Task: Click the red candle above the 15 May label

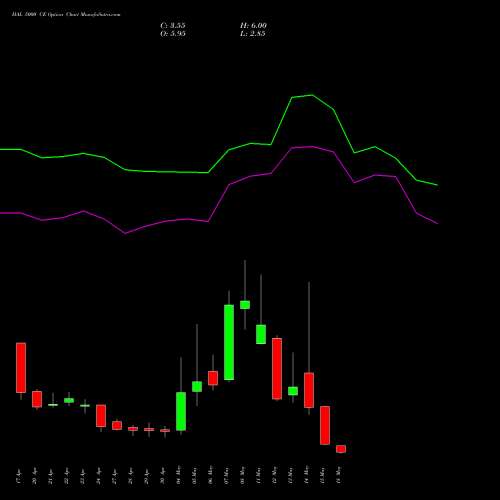Action: click(x=325, y=425)
